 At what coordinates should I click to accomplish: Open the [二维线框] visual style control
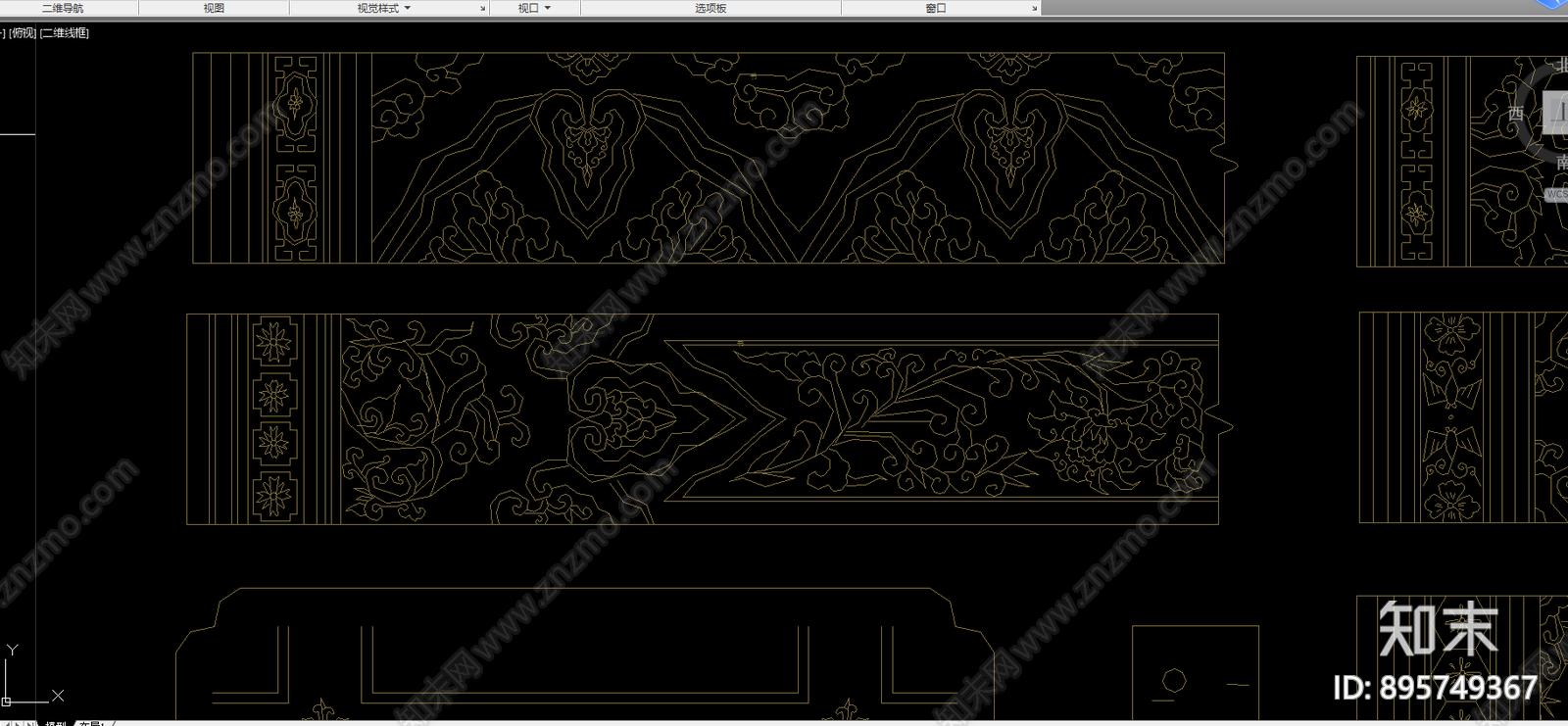[x=65, y=33]
